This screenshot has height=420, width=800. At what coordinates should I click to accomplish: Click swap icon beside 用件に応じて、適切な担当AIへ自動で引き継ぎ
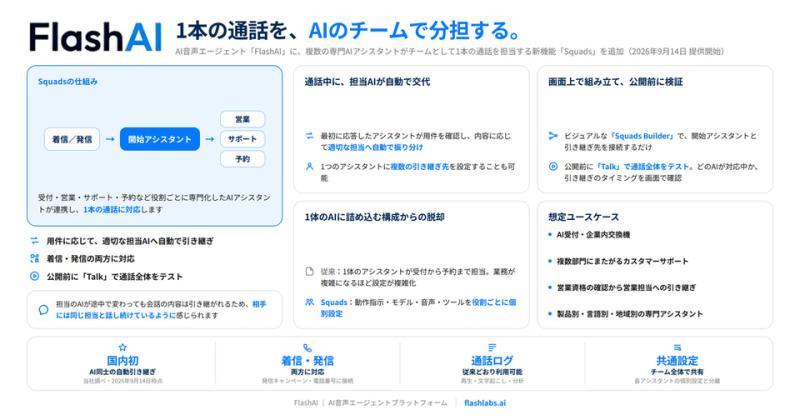click(x=34, y=240)
